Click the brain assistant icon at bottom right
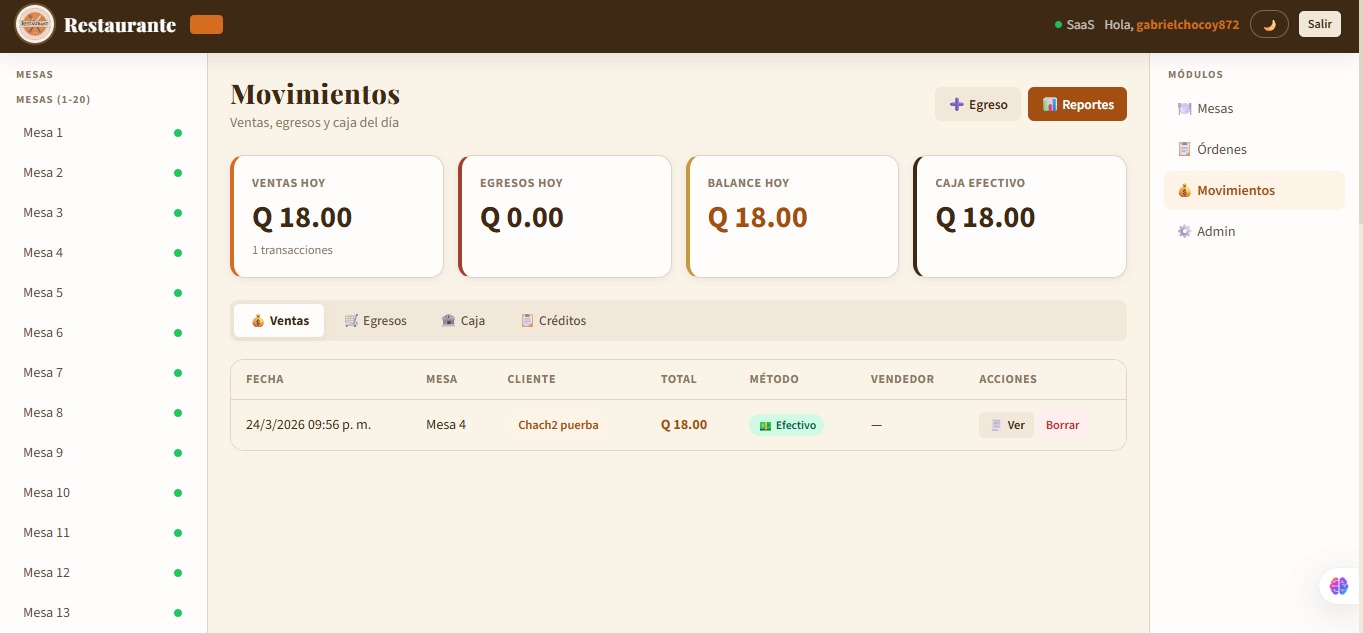The width and height of the screenshot is (1363, 633). [x=1339, y=586]
